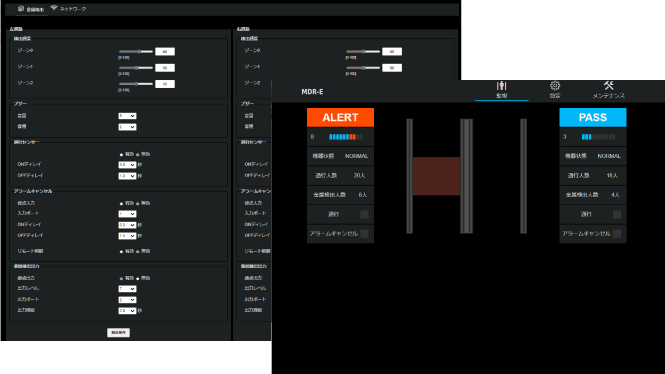Select 無効 for 接点出力 in left unit
Screen dimensions: 665x374
click(137, 279)
